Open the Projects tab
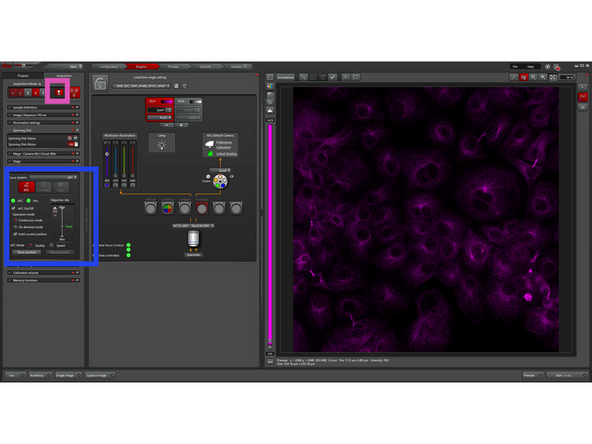This screenshot has width=592, height=444. pos(23,76)
